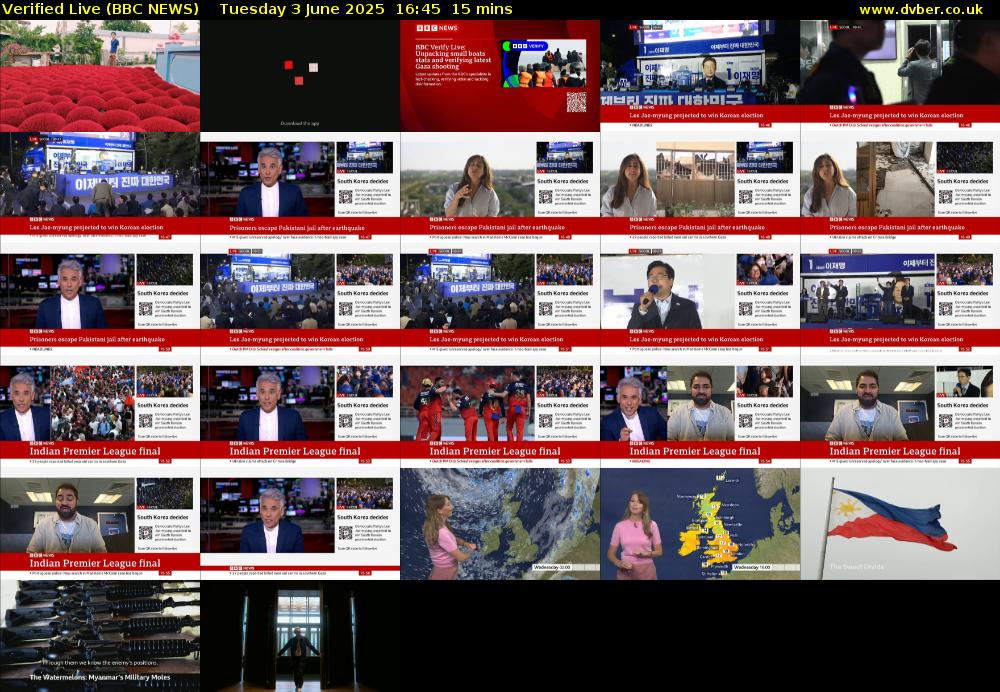Select silhouetted man in doorway thumbnail
Screen dimensions: 1000x692
coord(300,636)
